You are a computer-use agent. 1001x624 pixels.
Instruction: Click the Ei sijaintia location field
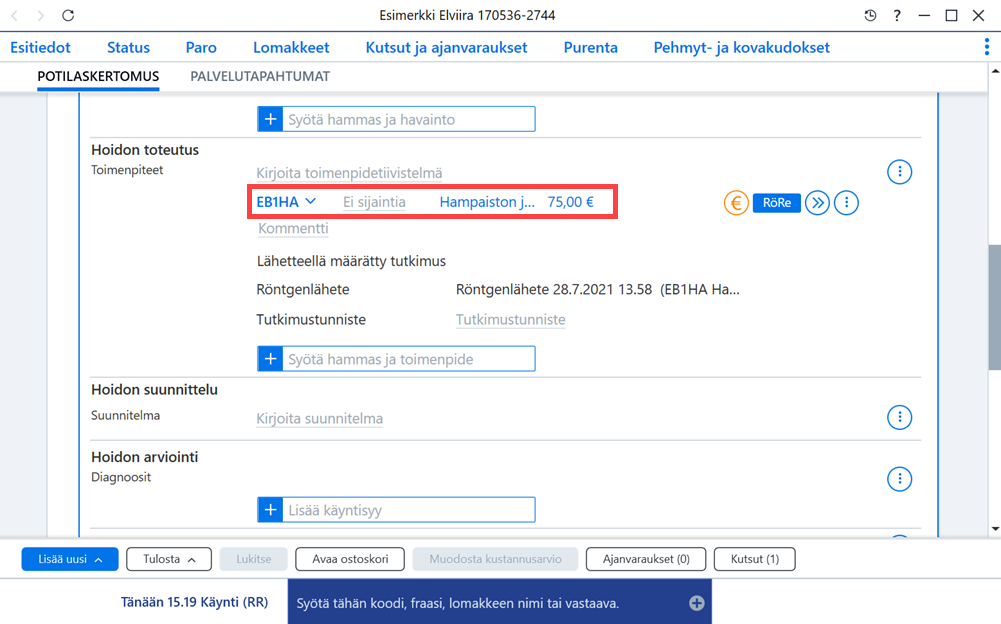374,202
